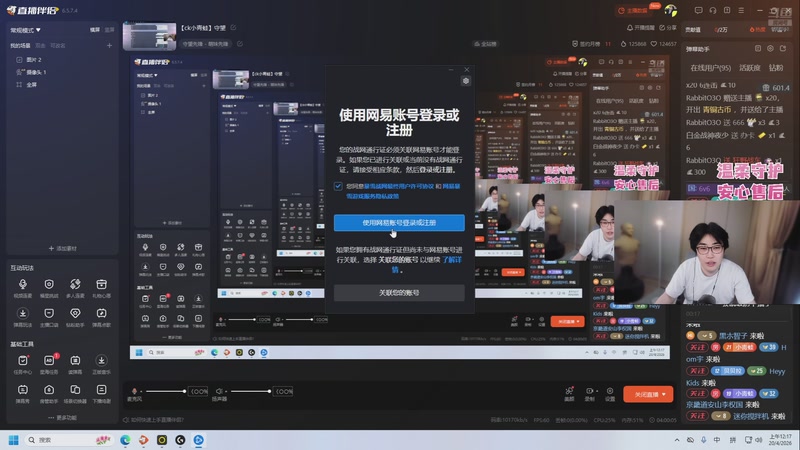Adjust the speaker volume slider

(x=251, y=391)
